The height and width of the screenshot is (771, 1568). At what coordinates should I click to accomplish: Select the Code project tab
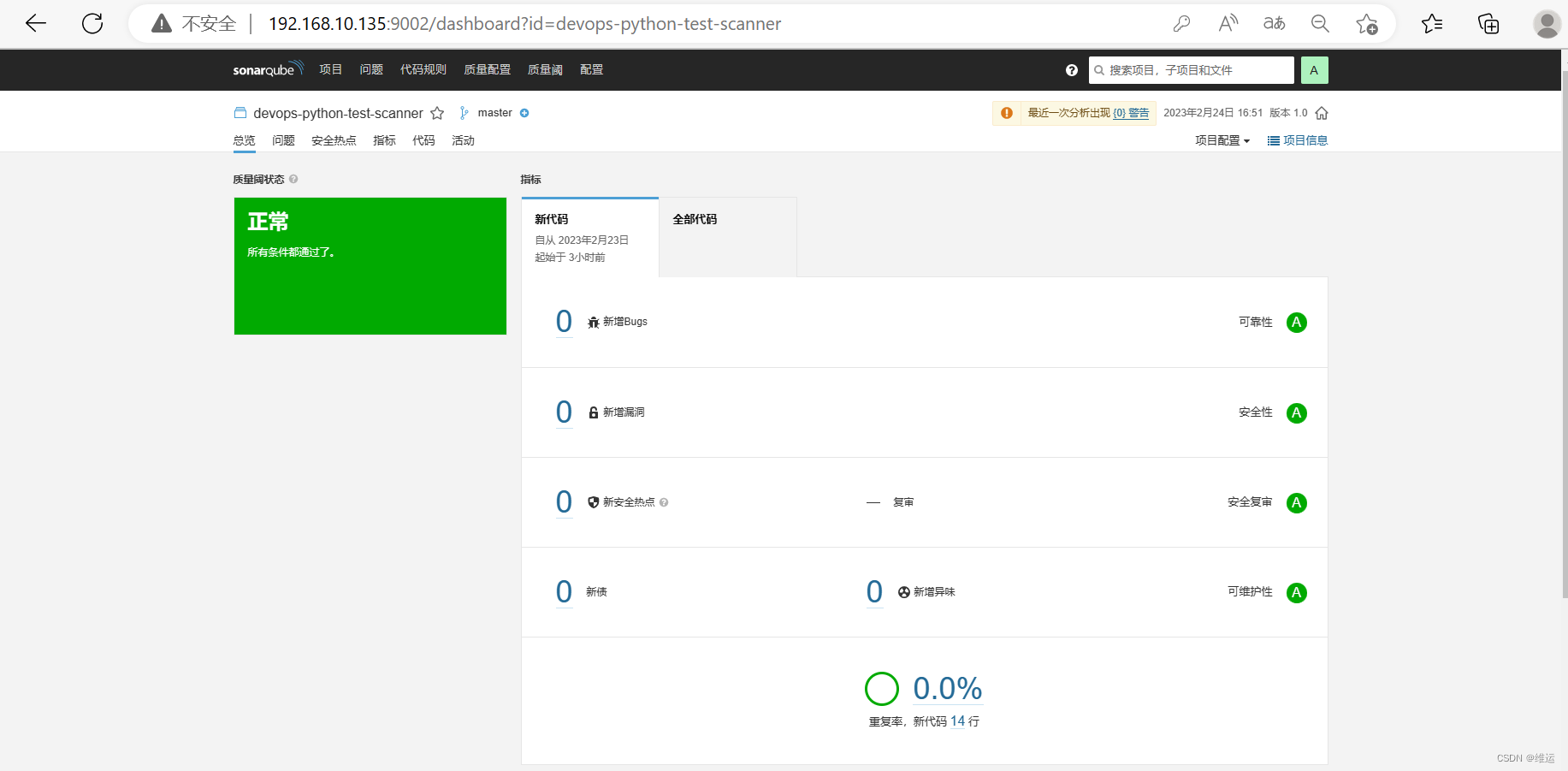423,140
